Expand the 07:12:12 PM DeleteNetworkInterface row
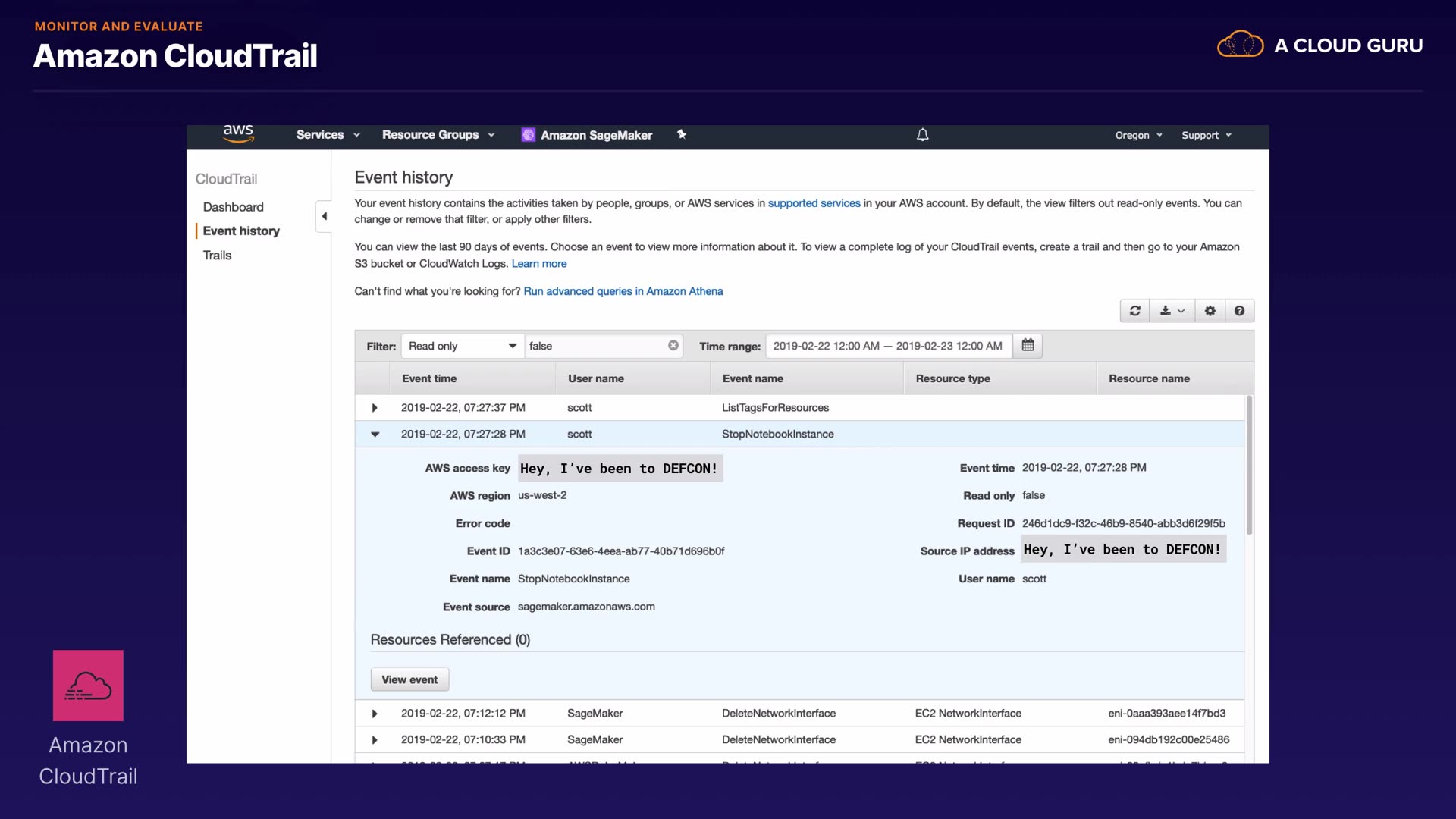Viewport: 1456px width, 819px height. (x=375, y=714)
